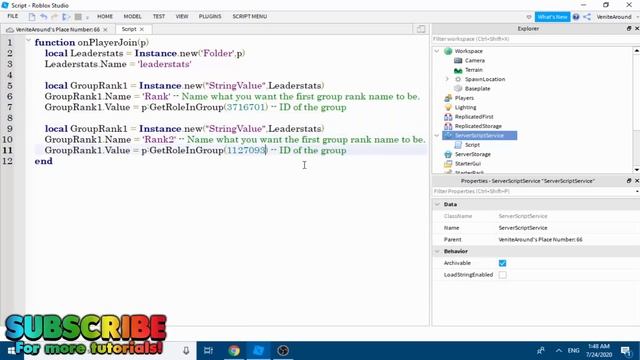This screenshot has width=640, height=360.
Task: Switch to the MODEL ribbon tab
Action: pyautogui.click(x=132, y=16)
